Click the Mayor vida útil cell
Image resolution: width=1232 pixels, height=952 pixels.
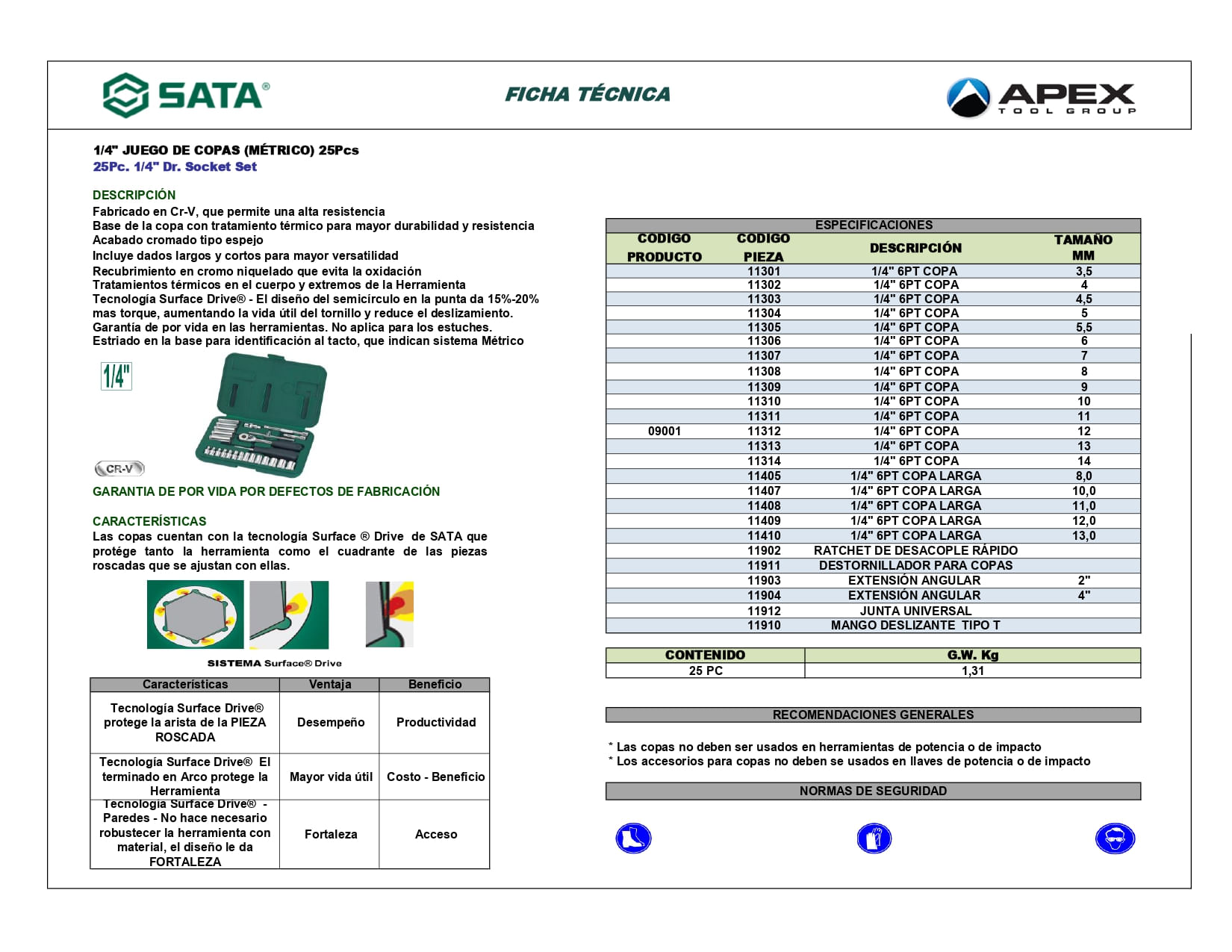[331, 777]
